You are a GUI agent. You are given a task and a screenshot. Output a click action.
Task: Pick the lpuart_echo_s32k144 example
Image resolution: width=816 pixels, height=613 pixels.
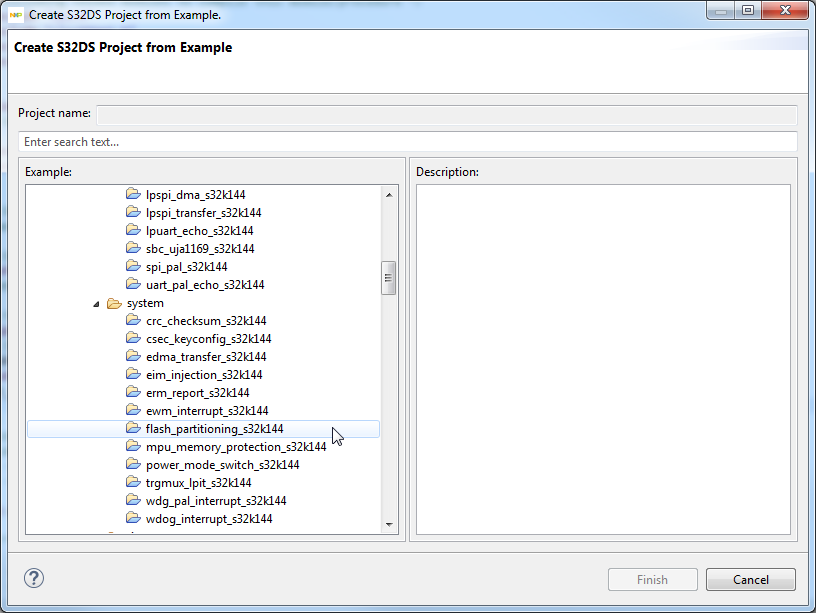[x=199, y=231]
